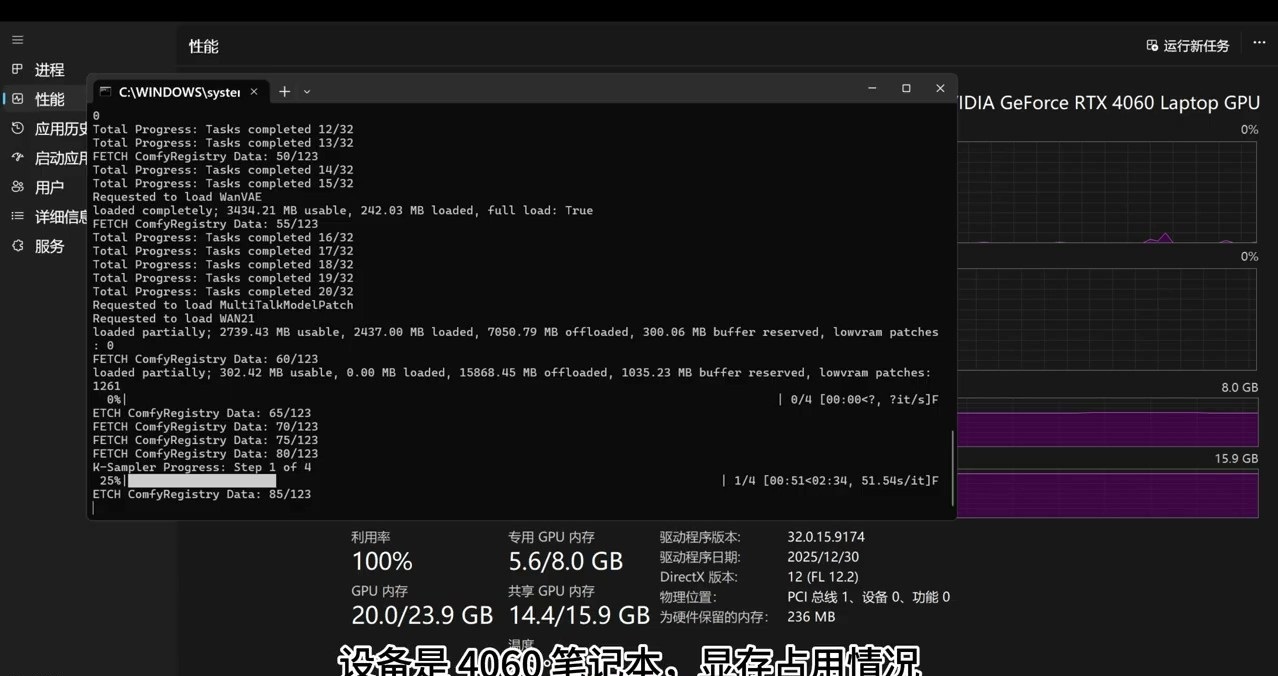
Task: Toggle the hamburger navigation menu in Task Manager
Action: [x=17, y=40]
